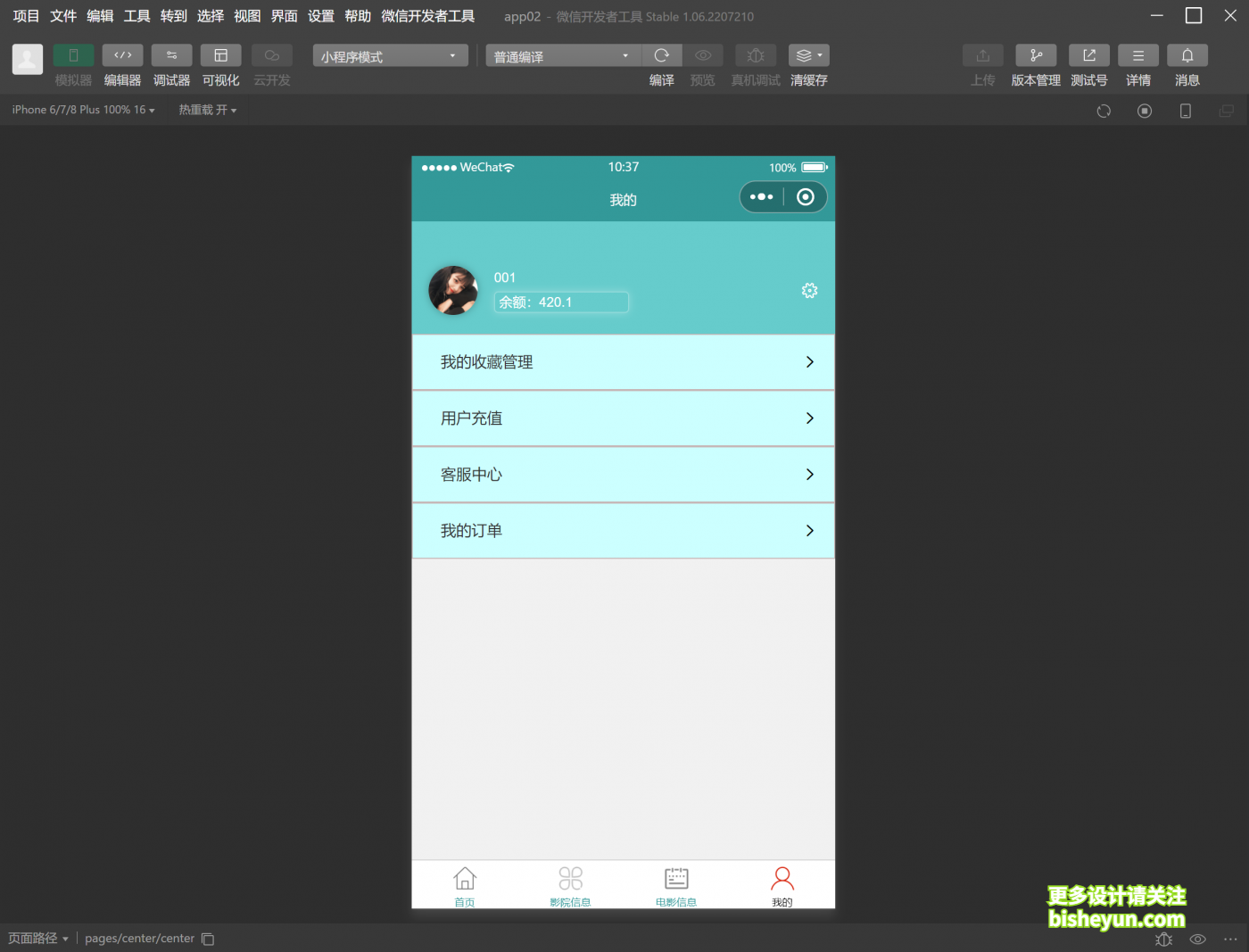Open the hot reload dropdown

[207, 110]
